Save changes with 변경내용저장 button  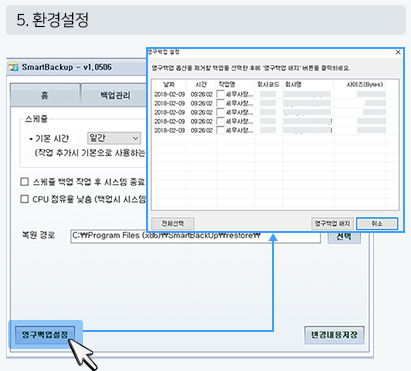click(334, 335)
